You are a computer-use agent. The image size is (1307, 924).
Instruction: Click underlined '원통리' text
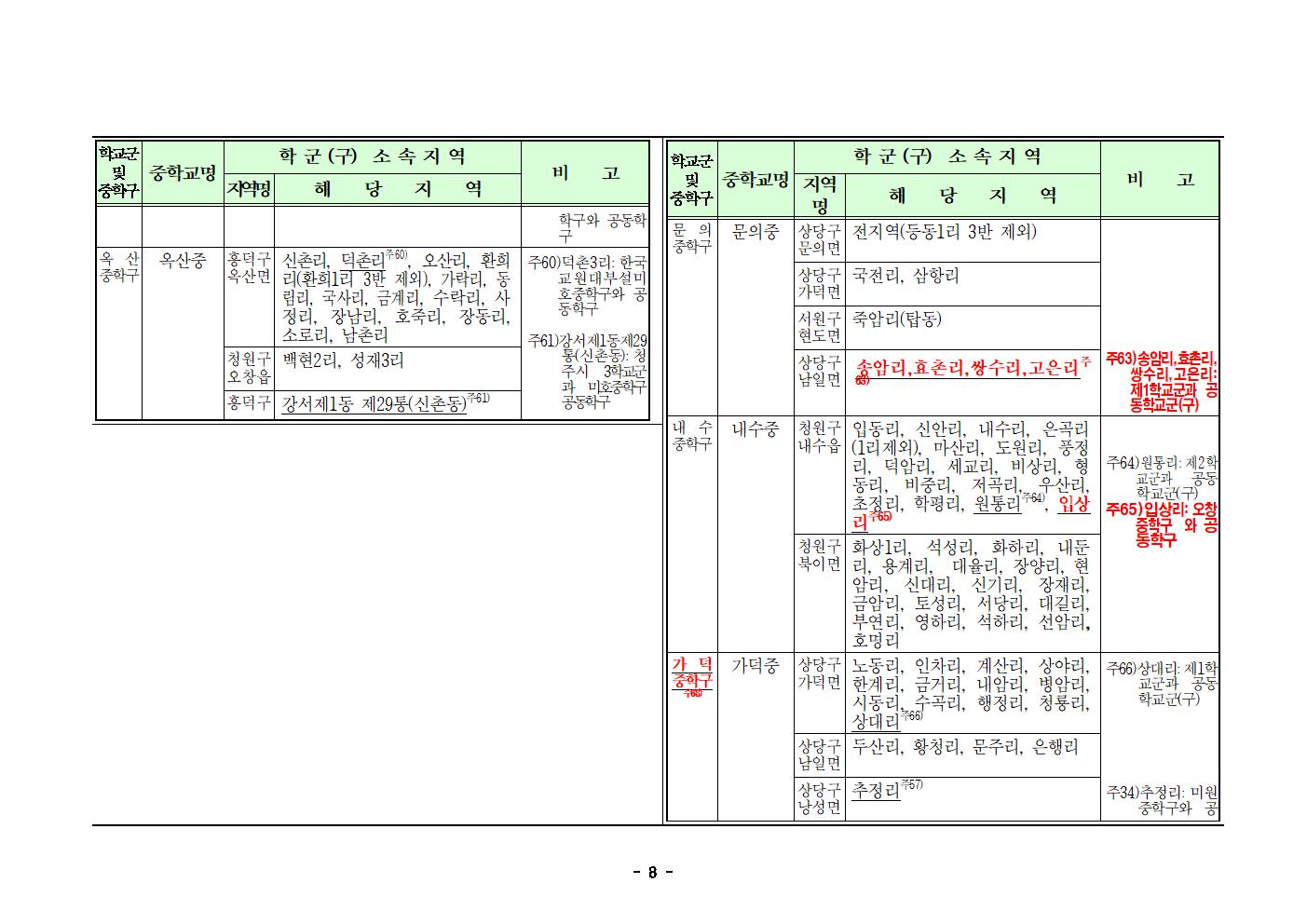[x=997, y=504]
